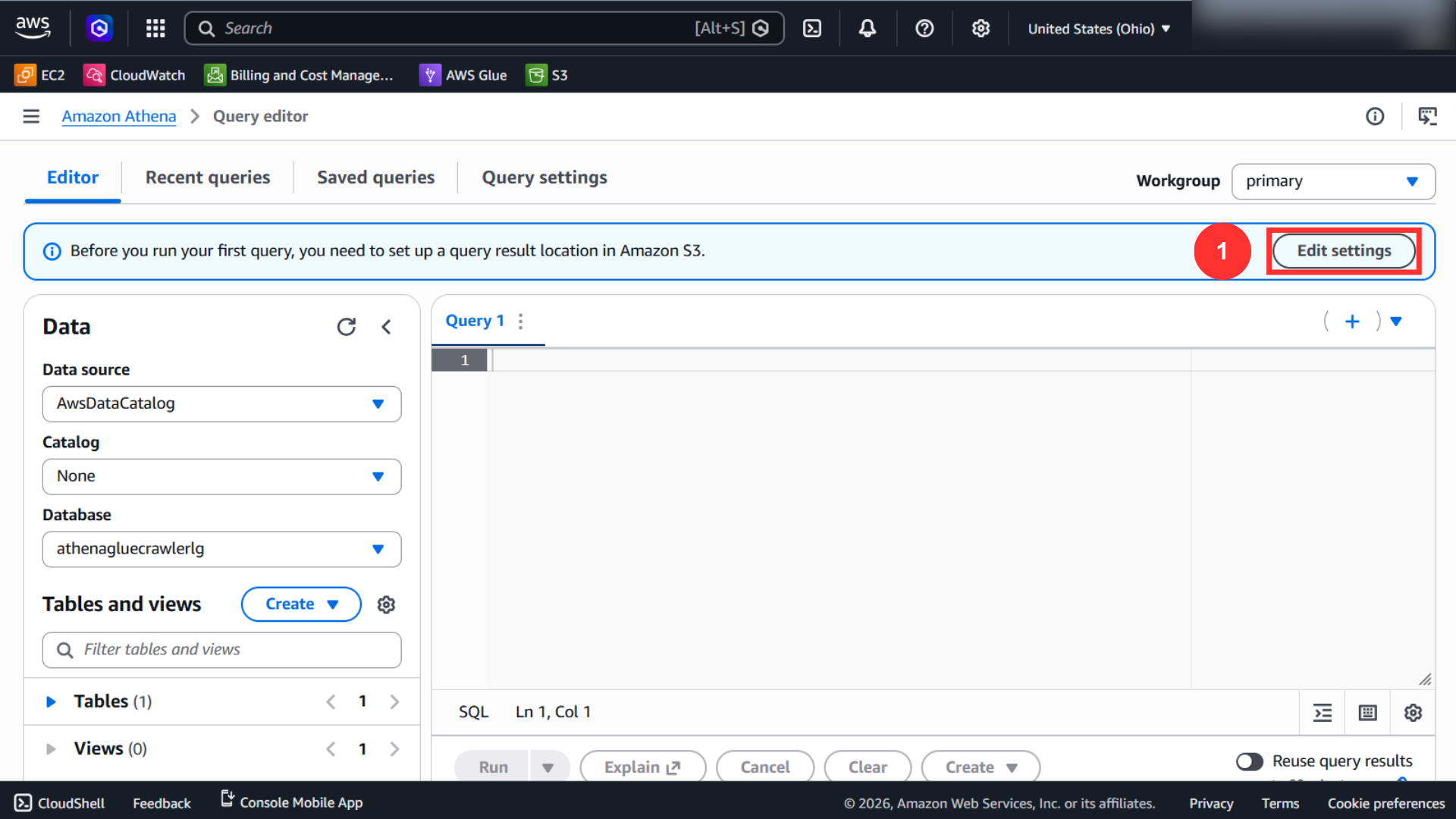Open the Catalog dropdown showing None
The width and height of the screenshot is (1456, 819).
pos(221,477)
